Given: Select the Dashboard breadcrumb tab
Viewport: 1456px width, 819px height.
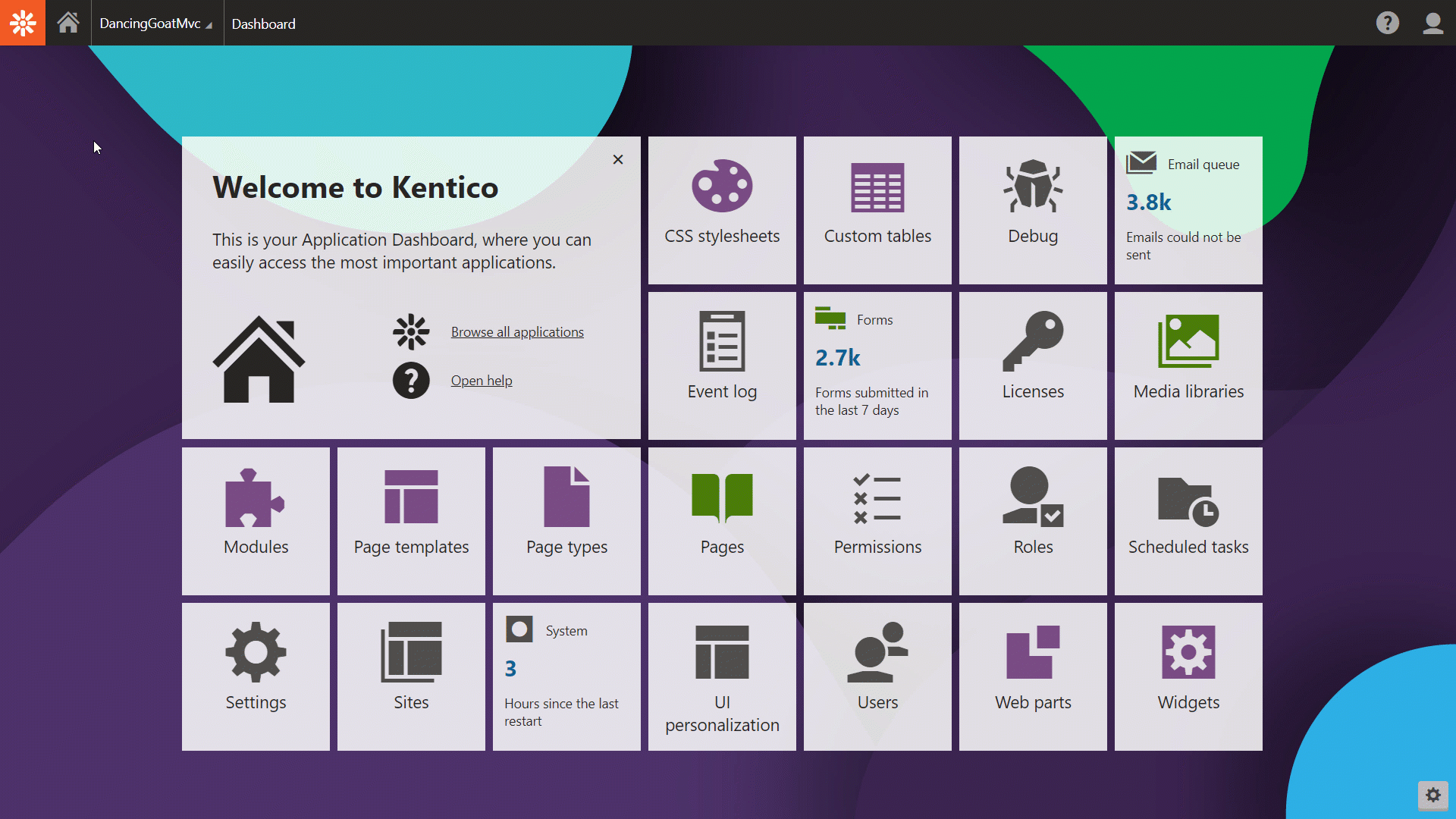Looking at the screenshot, I should pyautogui.click(x=263, y=24).
